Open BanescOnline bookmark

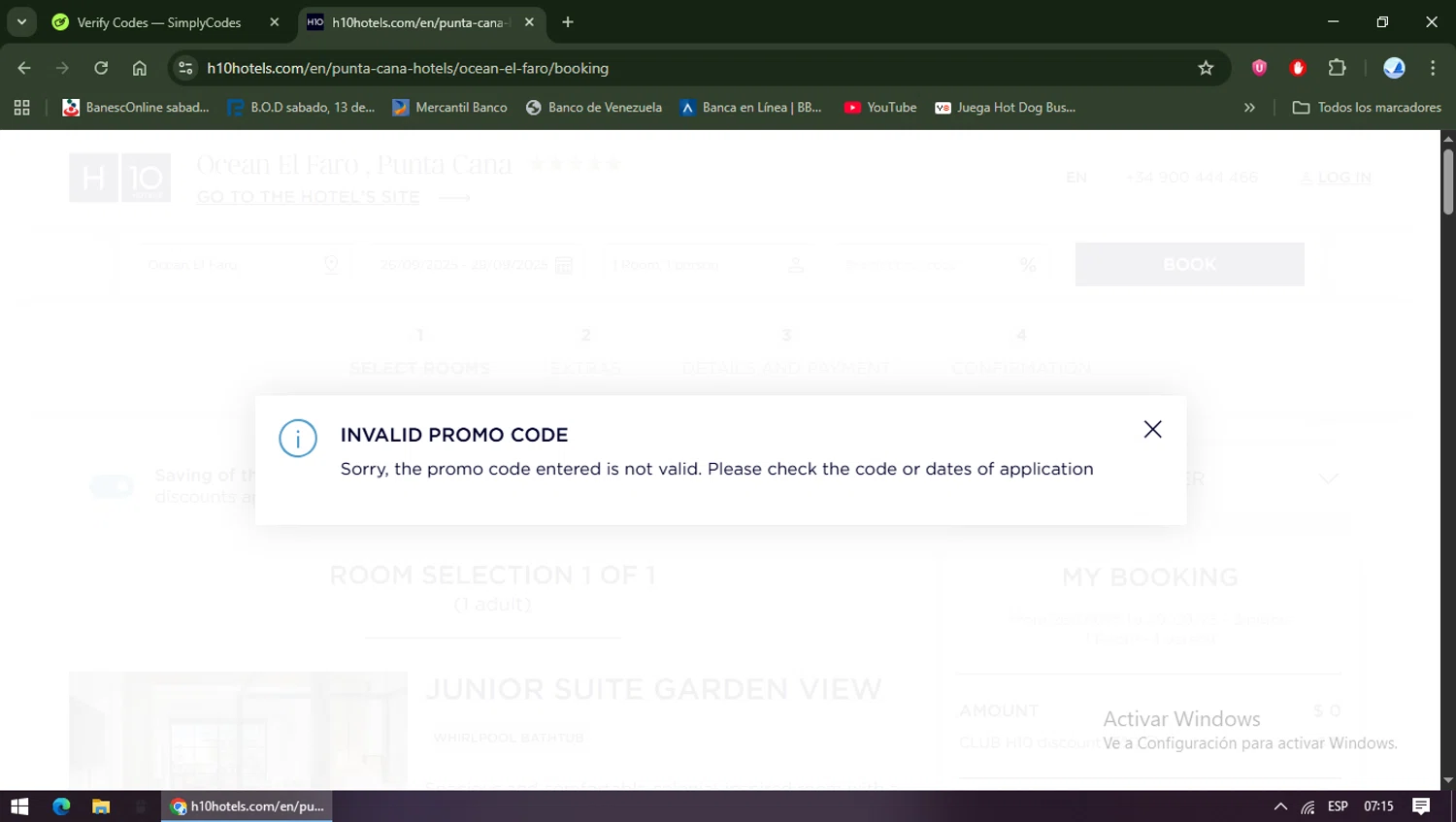[x=136, y=108]
